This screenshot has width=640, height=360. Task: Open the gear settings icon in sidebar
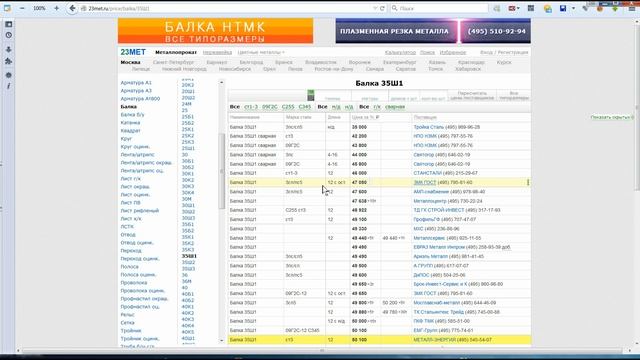9,76
